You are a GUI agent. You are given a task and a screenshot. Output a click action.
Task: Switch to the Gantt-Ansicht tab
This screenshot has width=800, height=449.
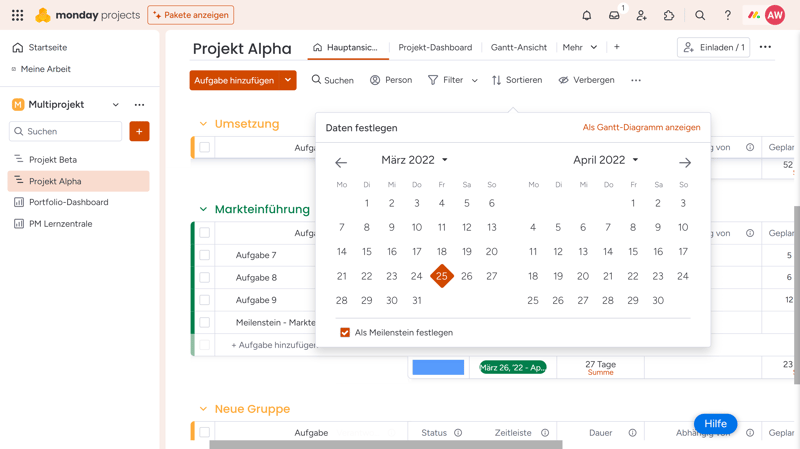click(518, 47)
